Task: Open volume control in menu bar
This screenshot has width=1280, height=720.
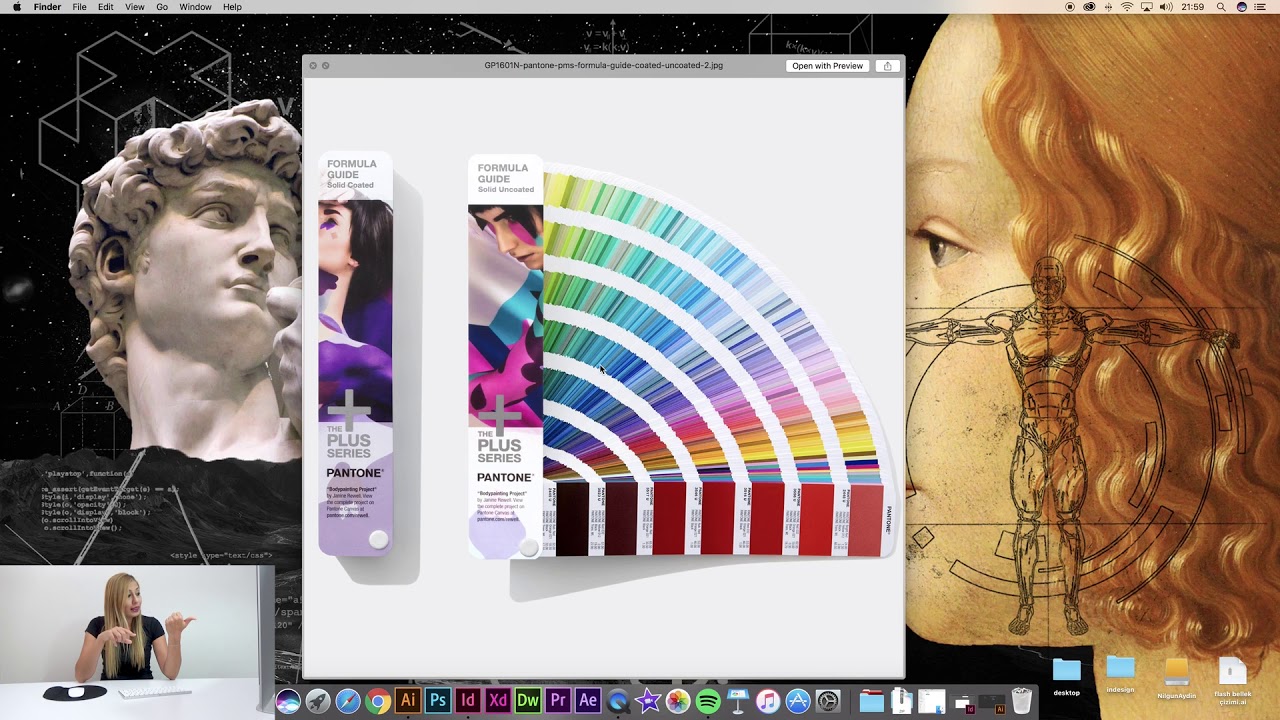Action: [1166, 7]
